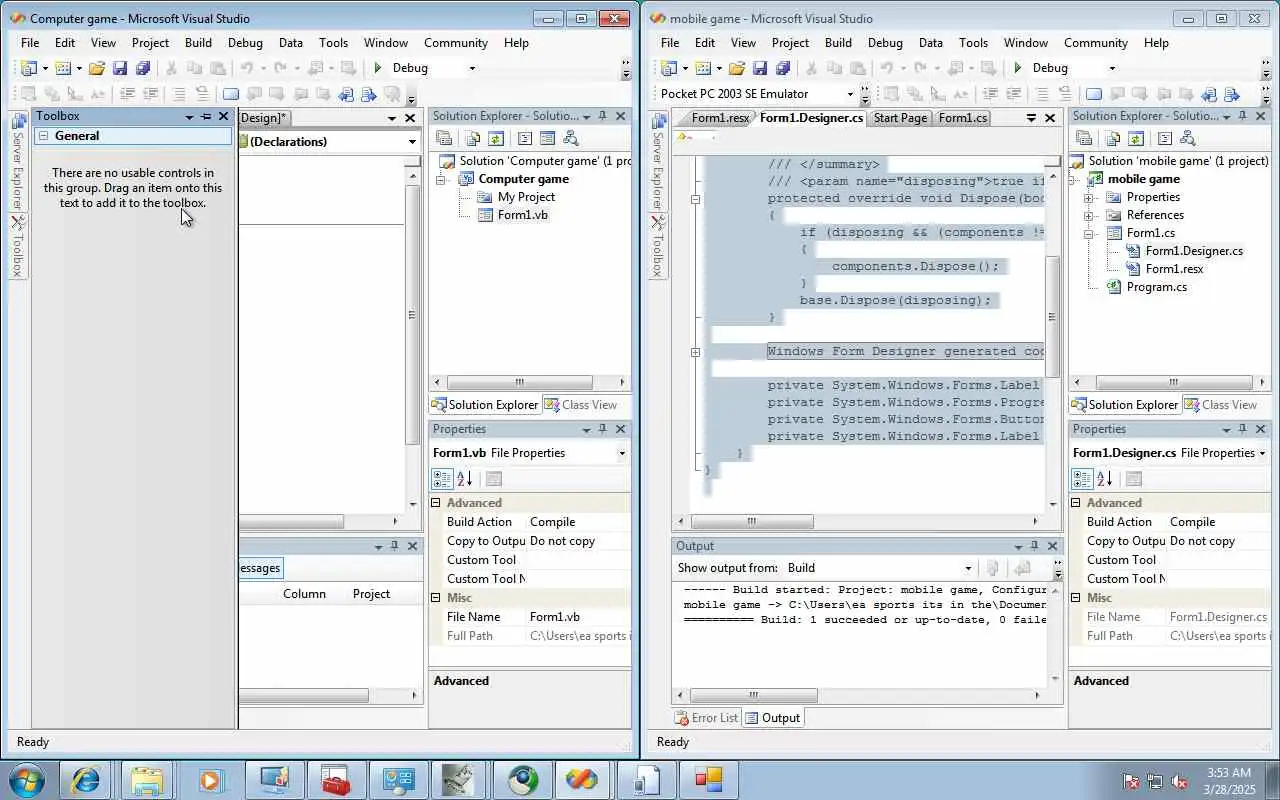Viewport: 1280px width, 800px height.
Task: Open Declarations dropdown in Computer game editor
Action: (412, 142)
